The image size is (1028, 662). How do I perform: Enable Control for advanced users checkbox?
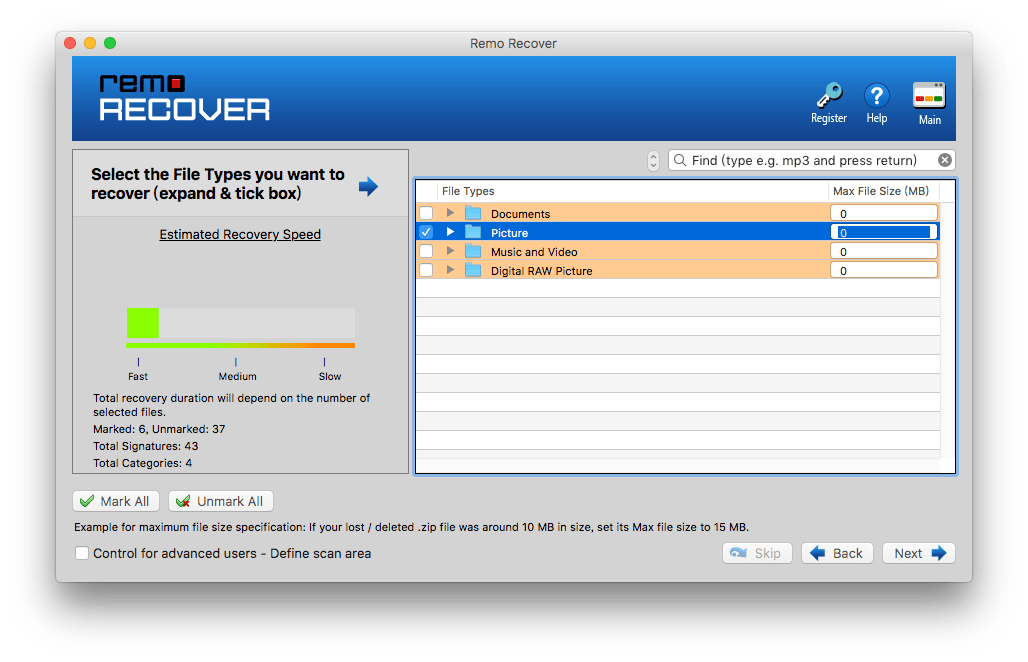tap(82, 553)
